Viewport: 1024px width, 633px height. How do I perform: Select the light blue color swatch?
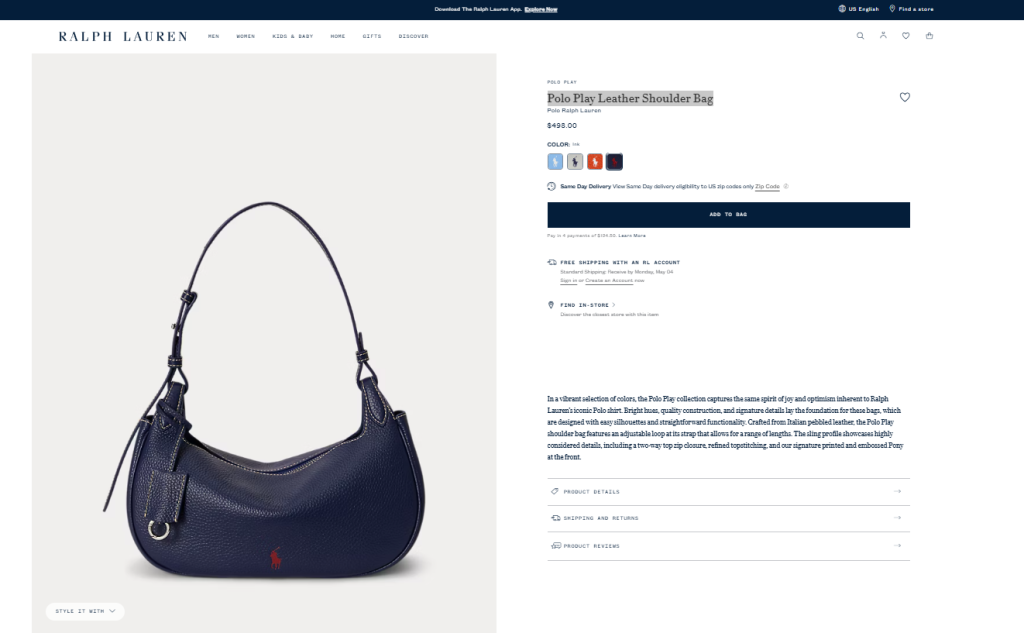point(555,161)
